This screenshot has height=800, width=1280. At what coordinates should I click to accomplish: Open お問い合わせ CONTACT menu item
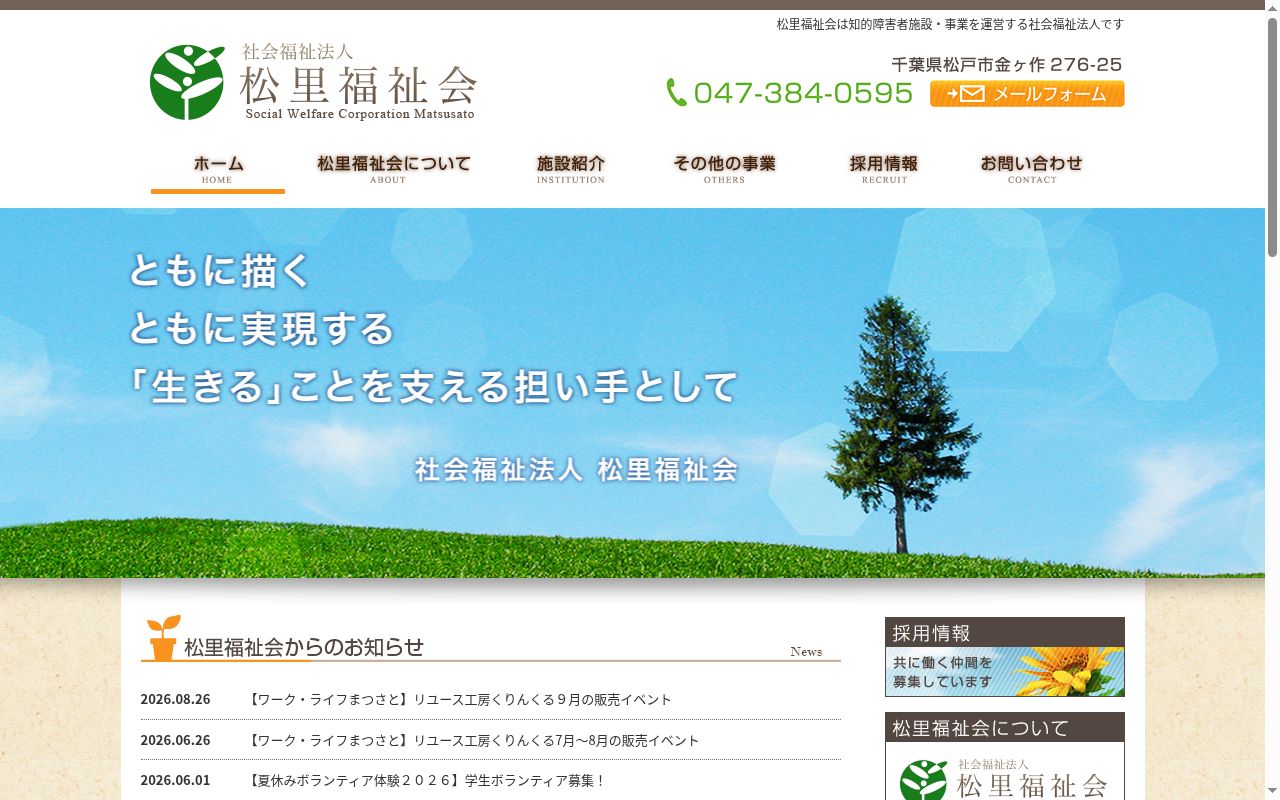(1031, 170)
